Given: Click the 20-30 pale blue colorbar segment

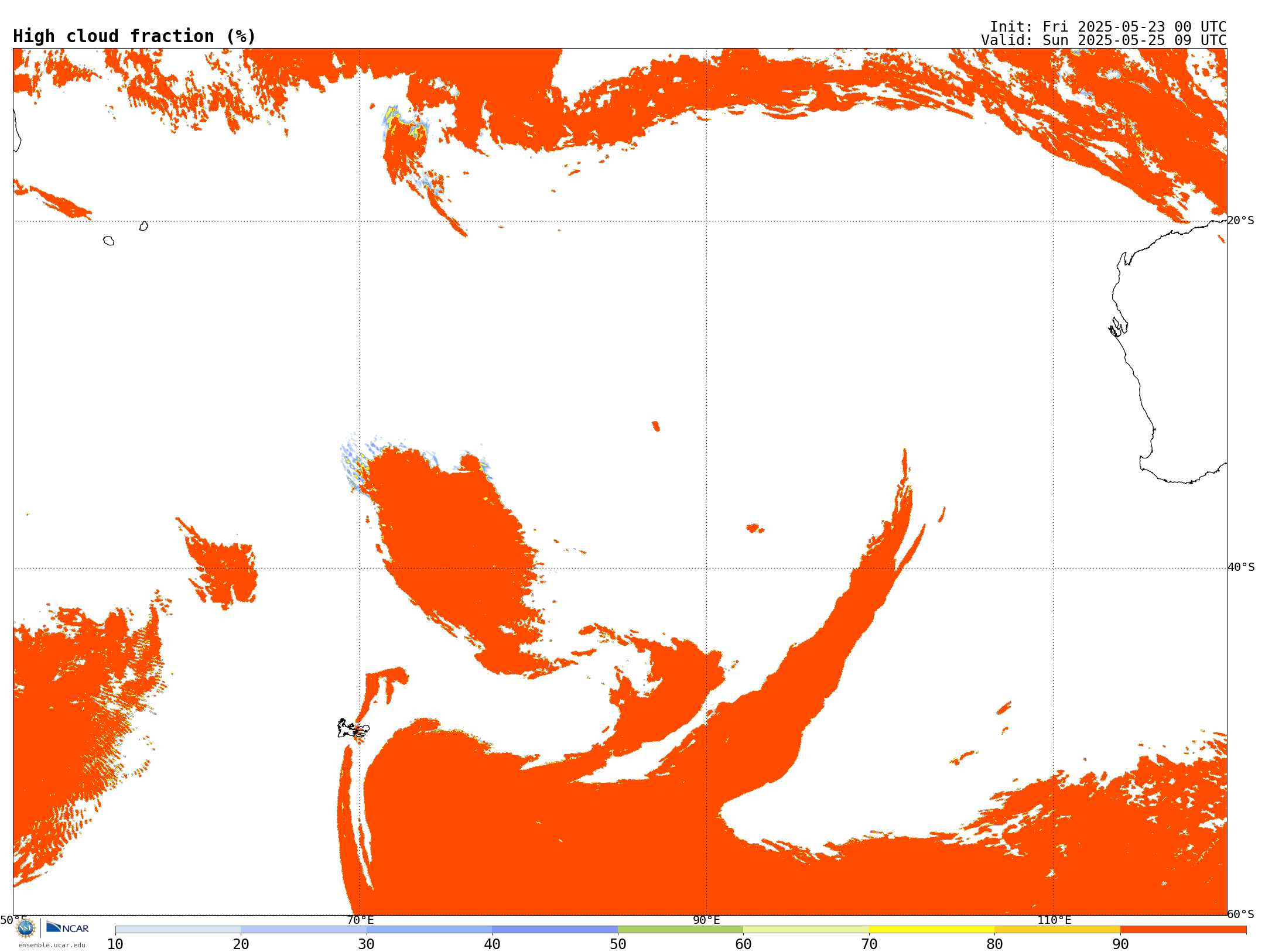Looking at the screenshot, I should pos(303,930).
